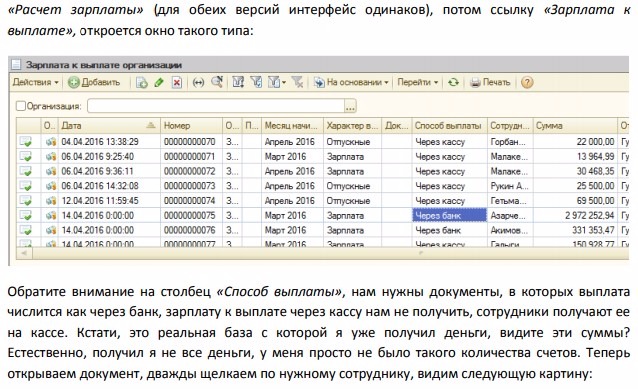The image size is (638, 389).
Task: Click number cell 0000000072
Action: tap(190, 171)
